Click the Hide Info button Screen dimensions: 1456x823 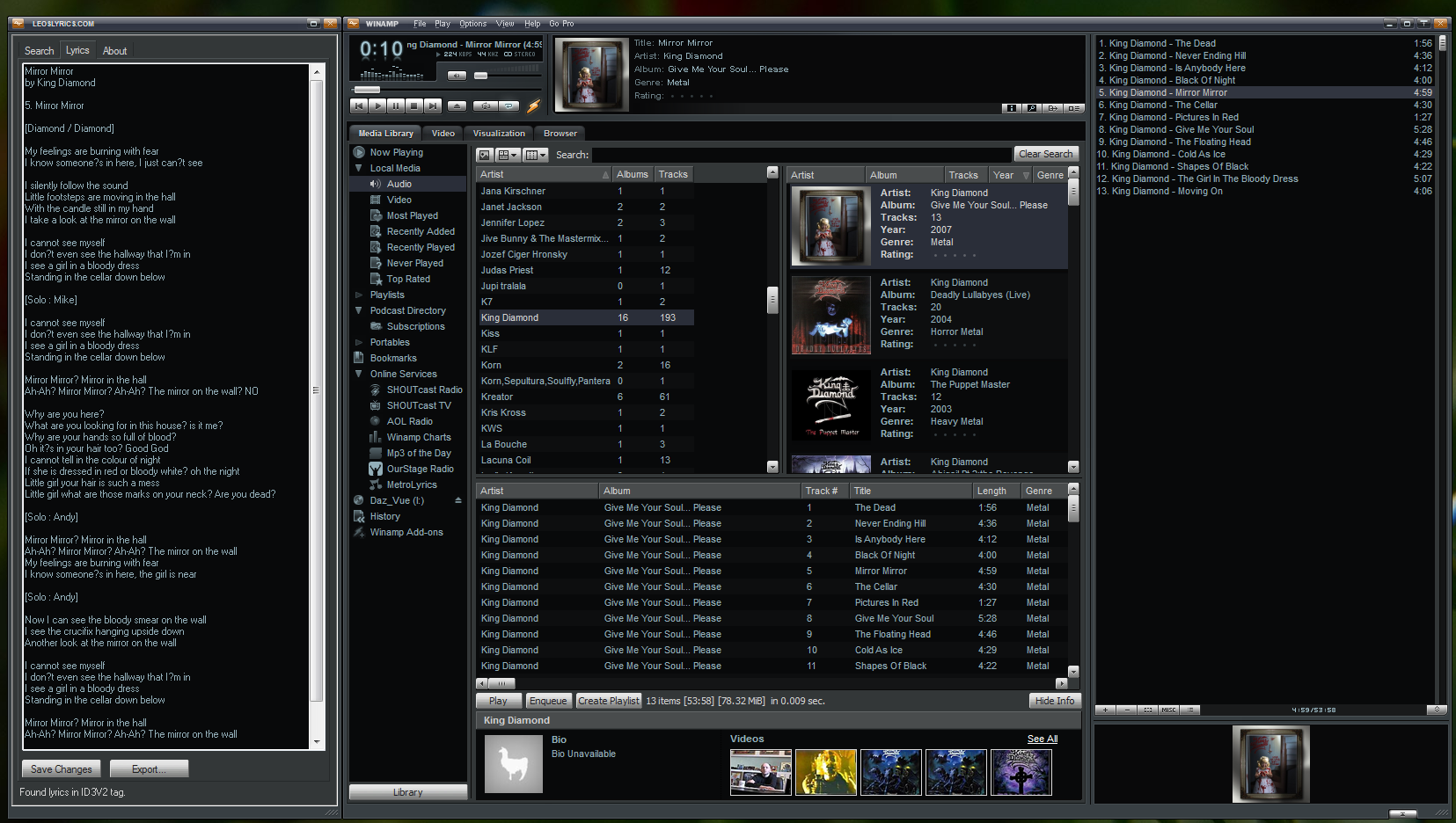pyautogui.click(x=1055, y=701)
